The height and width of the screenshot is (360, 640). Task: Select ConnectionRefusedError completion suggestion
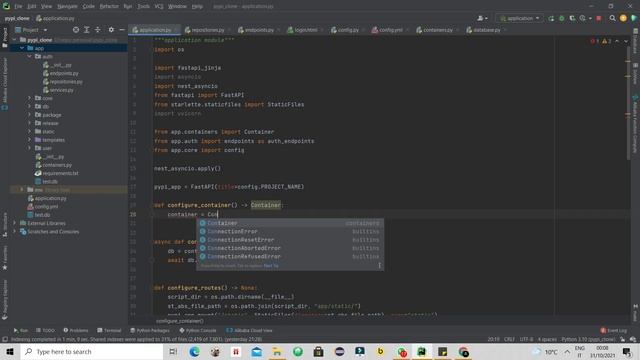[290, 256]
